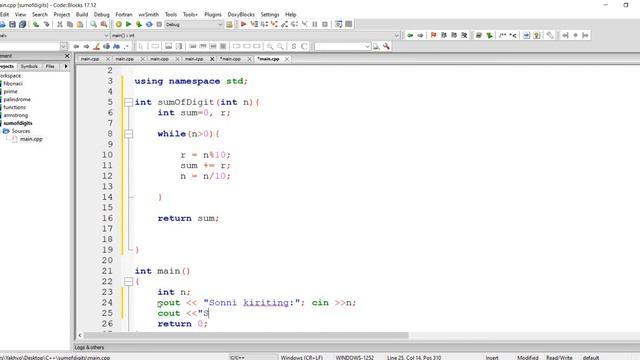Open the Build menu
640x360 pixels.
click(82, 14)
